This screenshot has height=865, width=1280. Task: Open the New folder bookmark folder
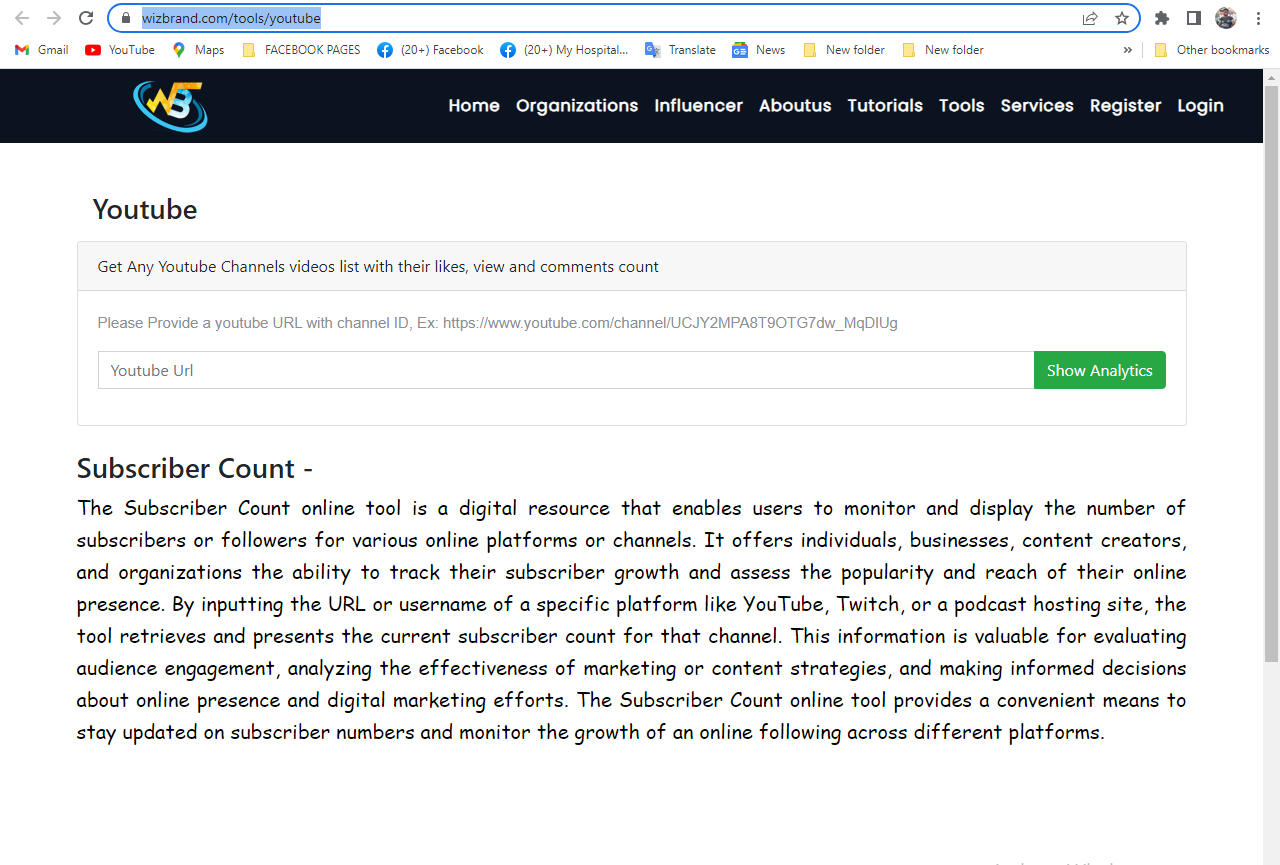tap(844, 49)
